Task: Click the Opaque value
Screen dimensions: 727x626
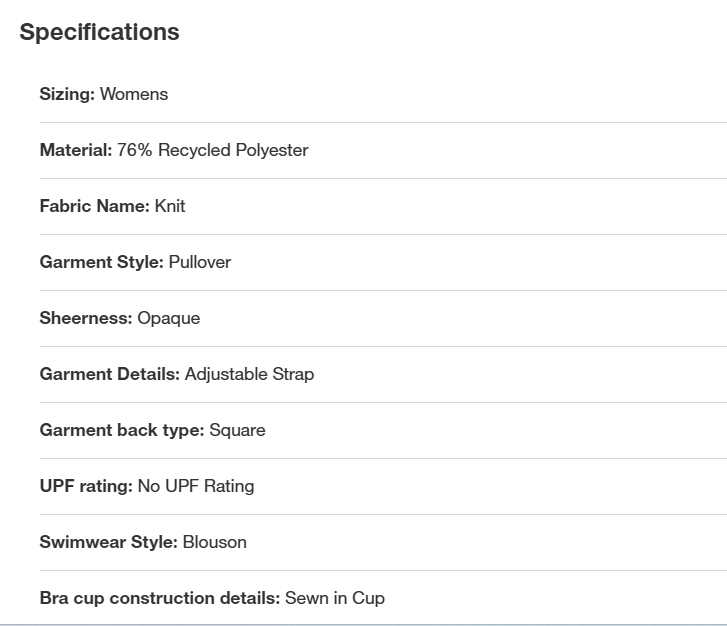Action: pos(168,318)
